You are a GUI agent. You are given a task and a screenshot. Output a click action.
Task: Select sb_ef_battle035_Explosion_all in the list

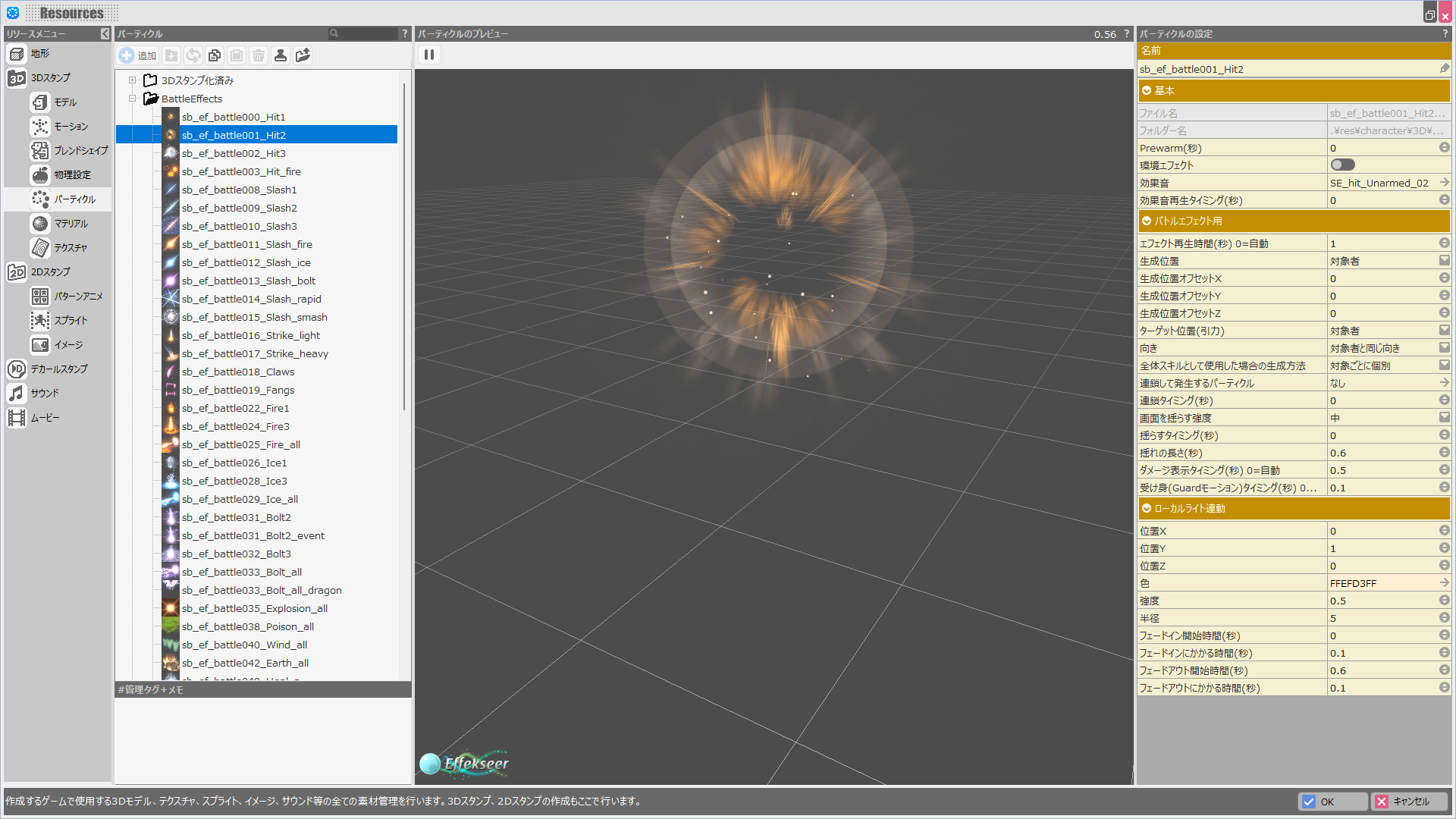point(254,609)
